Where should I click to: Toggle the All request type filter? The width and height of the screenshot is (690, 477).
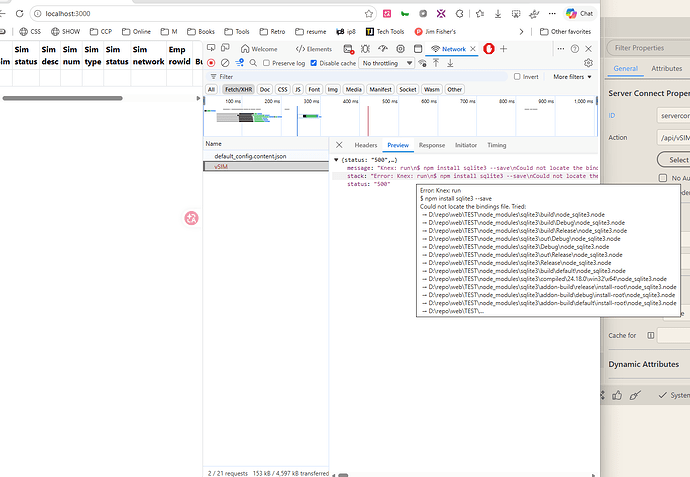[211, 89]
